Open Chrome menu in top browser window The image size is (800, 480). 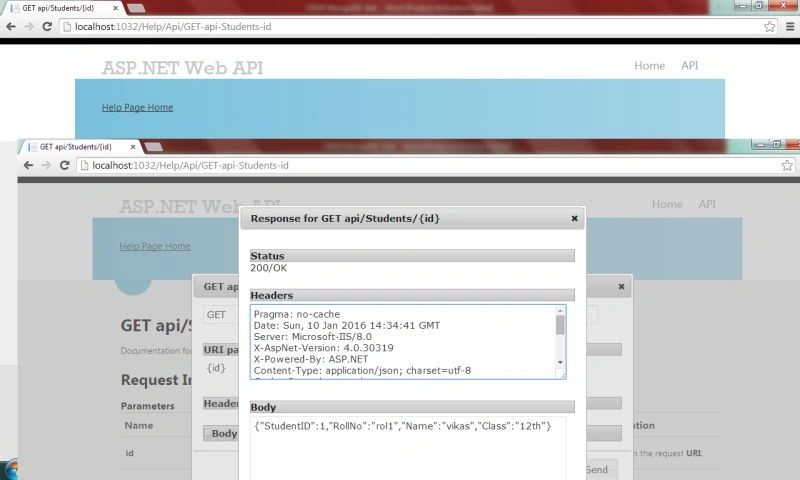point(790,27)
